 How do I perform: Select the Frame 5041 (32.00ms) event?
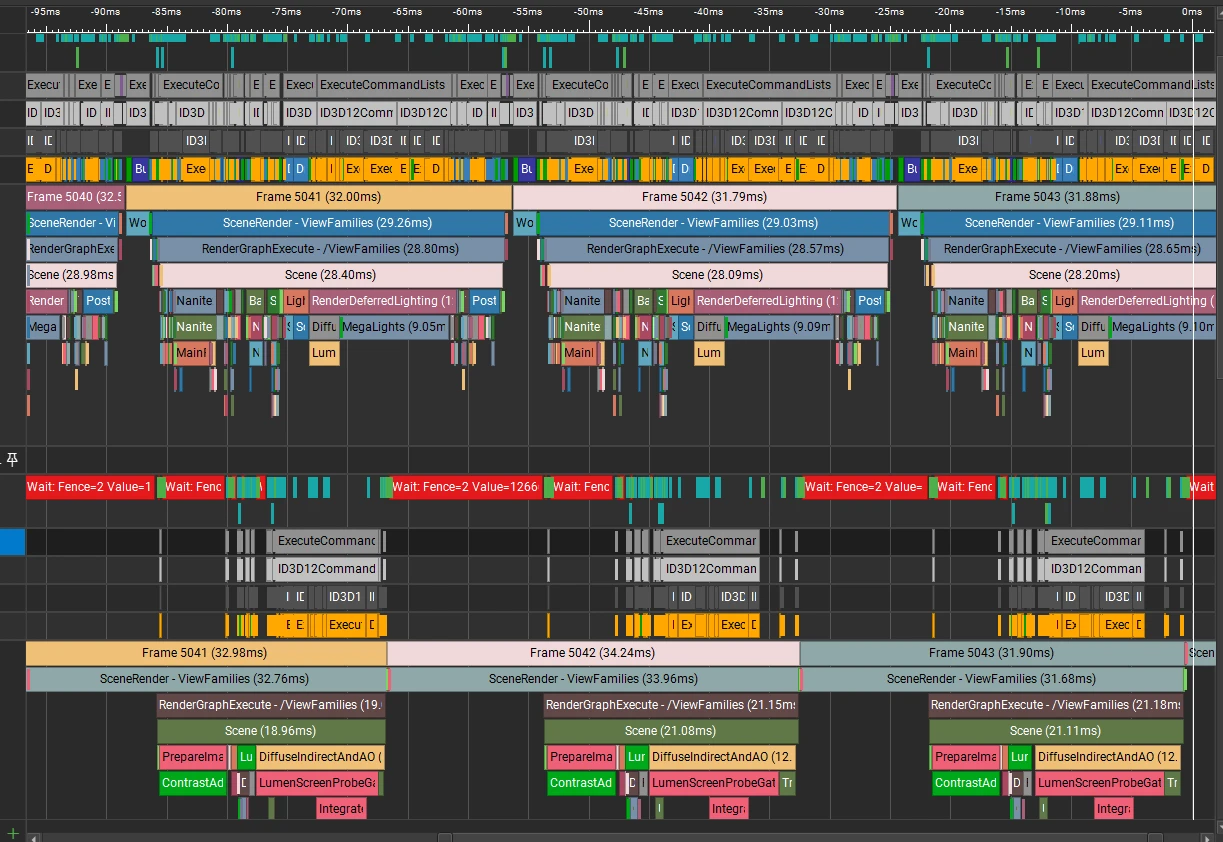click(x=319, y=197)
